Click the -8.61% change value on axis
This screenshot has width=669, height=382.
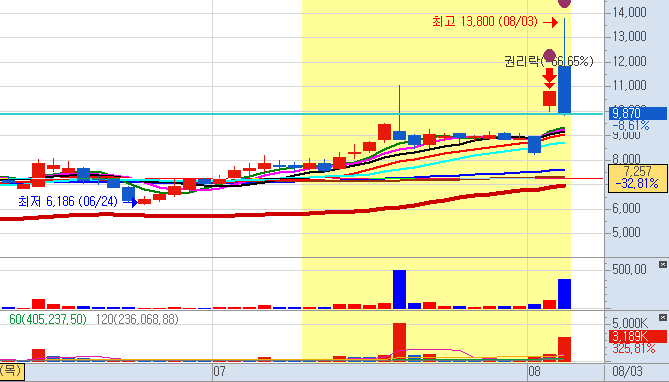click(631, 125)
